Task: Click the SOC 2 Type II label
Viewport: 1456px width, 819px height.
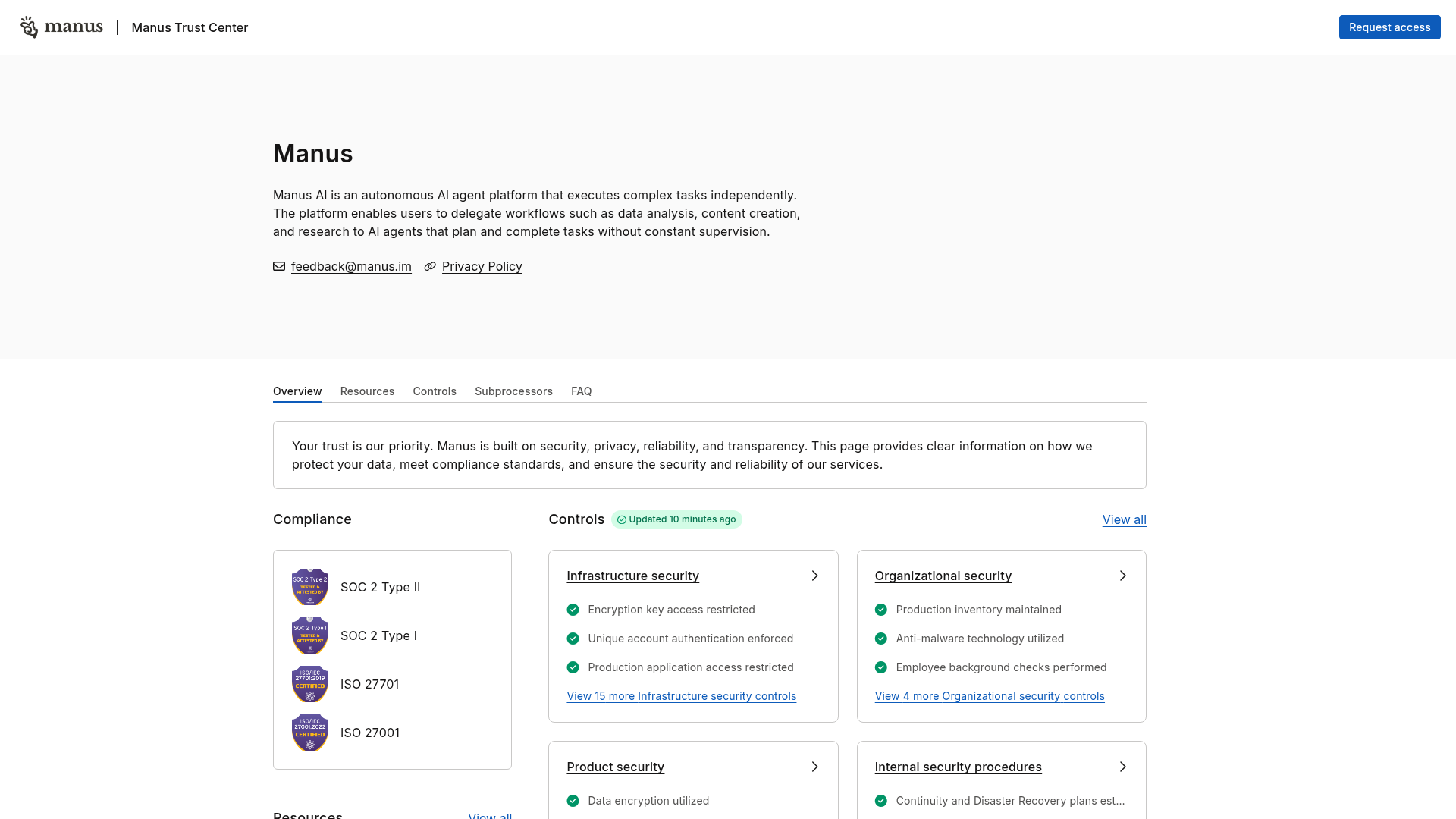Action: coord(380,587)
